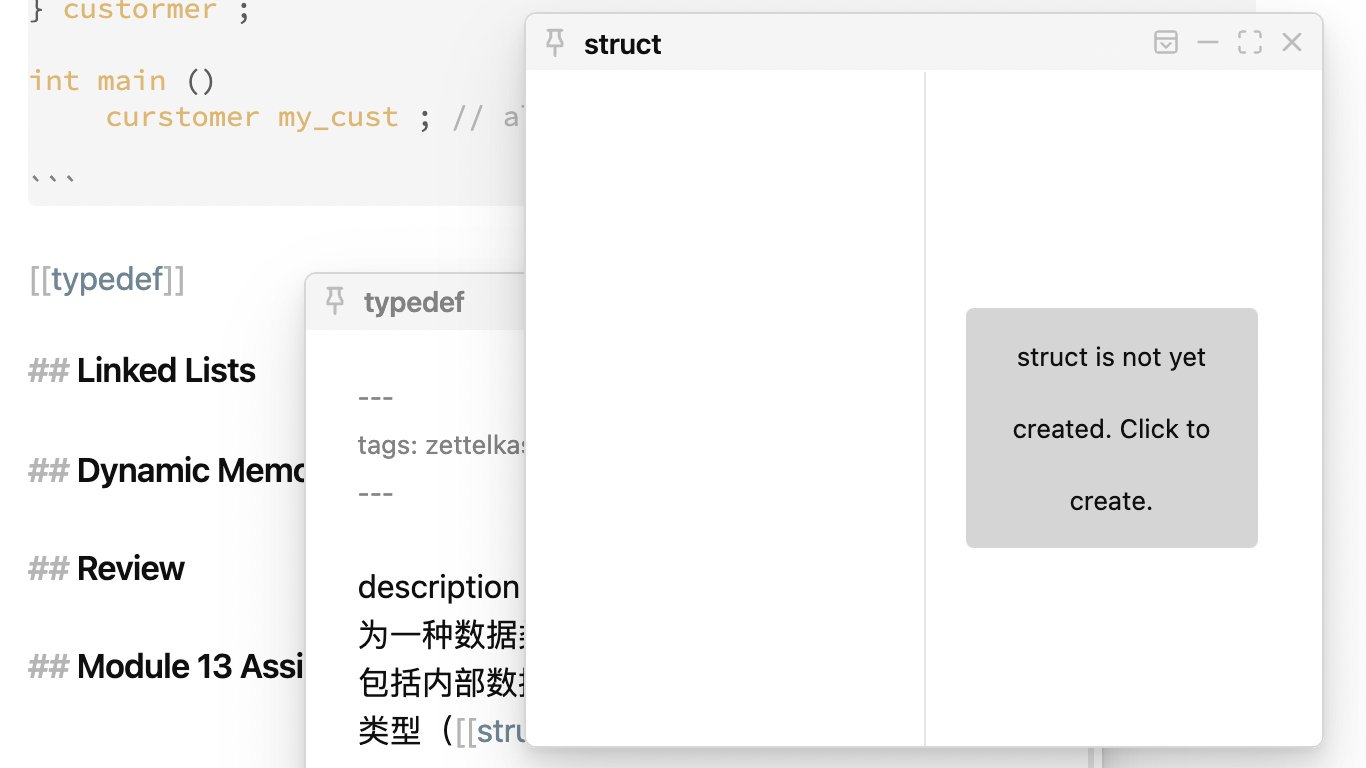Click the pin icon on the struct popover
This screenshot has height=768, width=1366.
(554, 43)
